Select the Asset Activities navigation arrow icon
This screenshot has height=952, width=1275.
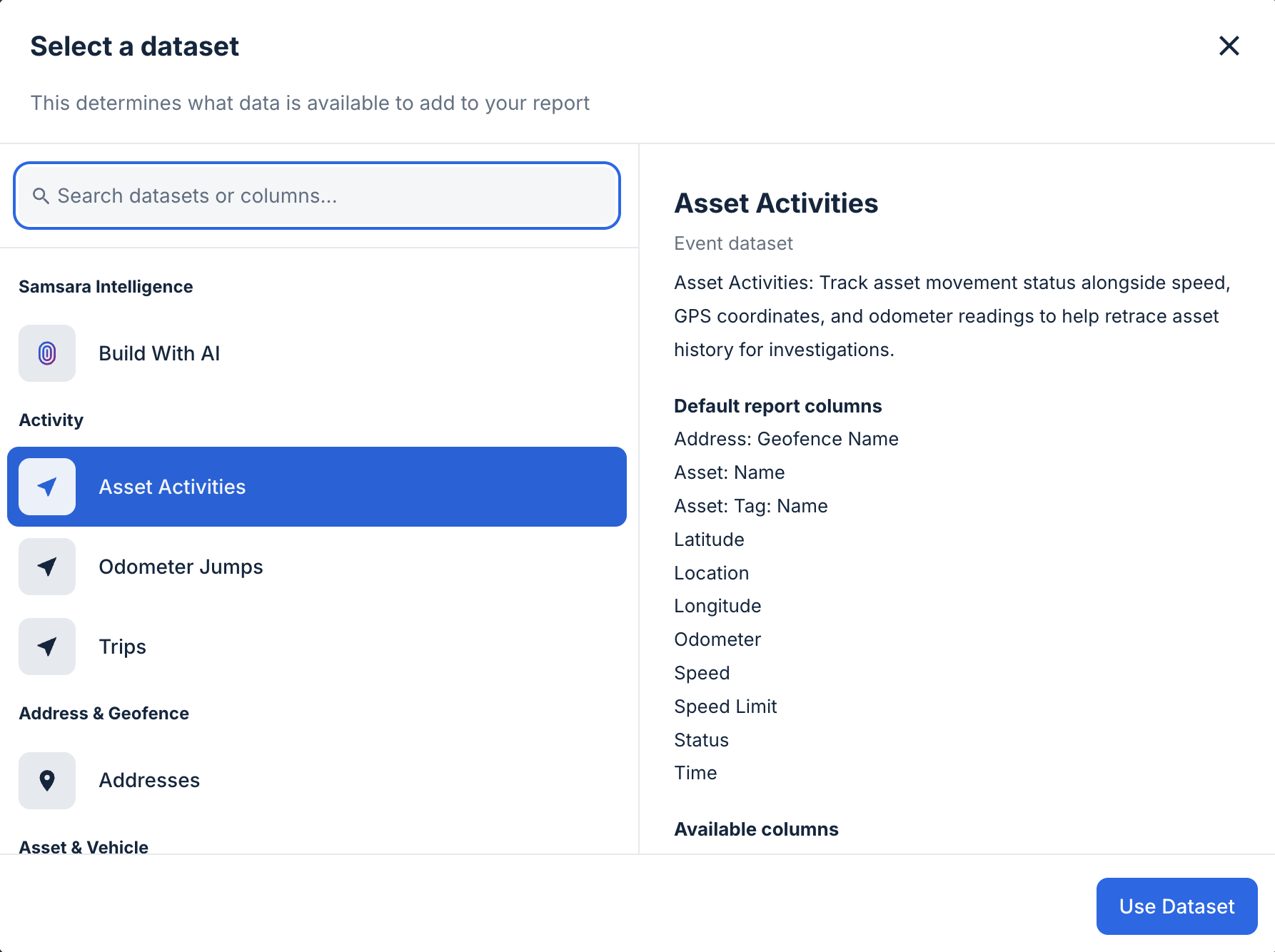click(46, 487)
